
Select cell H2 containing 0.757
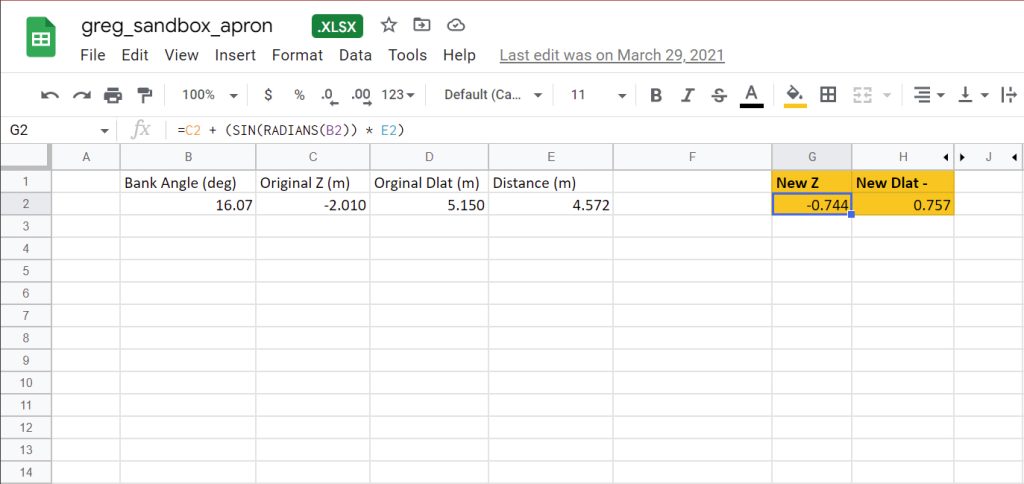pyautogui.click(x=903, y=205)
